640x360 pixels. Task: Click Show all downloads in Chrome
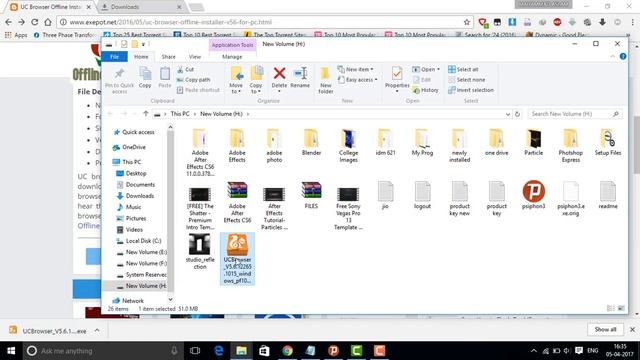[x=605, y=329]
